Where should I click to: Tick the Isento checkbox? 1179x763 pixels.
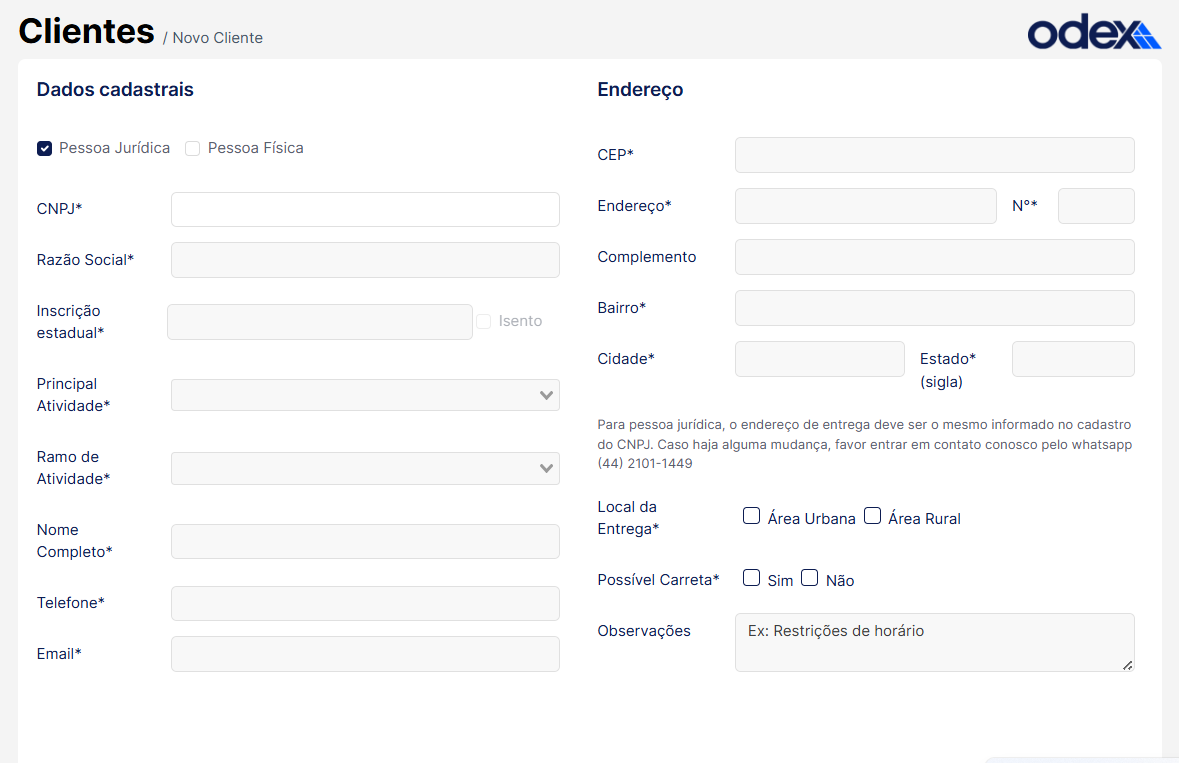coord(483,321)
